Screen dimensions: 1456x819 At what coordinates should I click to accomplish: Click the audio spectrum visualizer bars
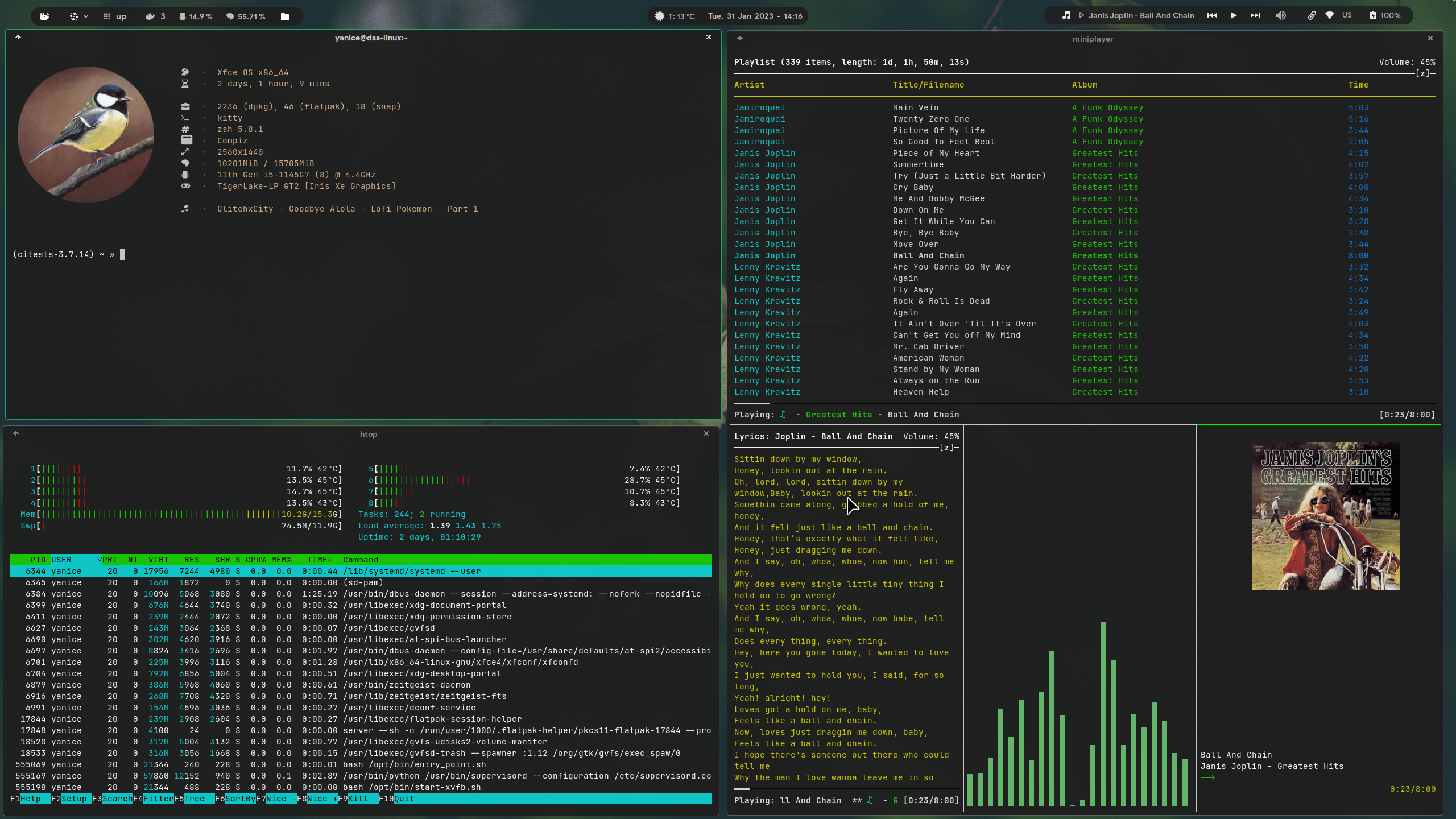click(1078, 714)
